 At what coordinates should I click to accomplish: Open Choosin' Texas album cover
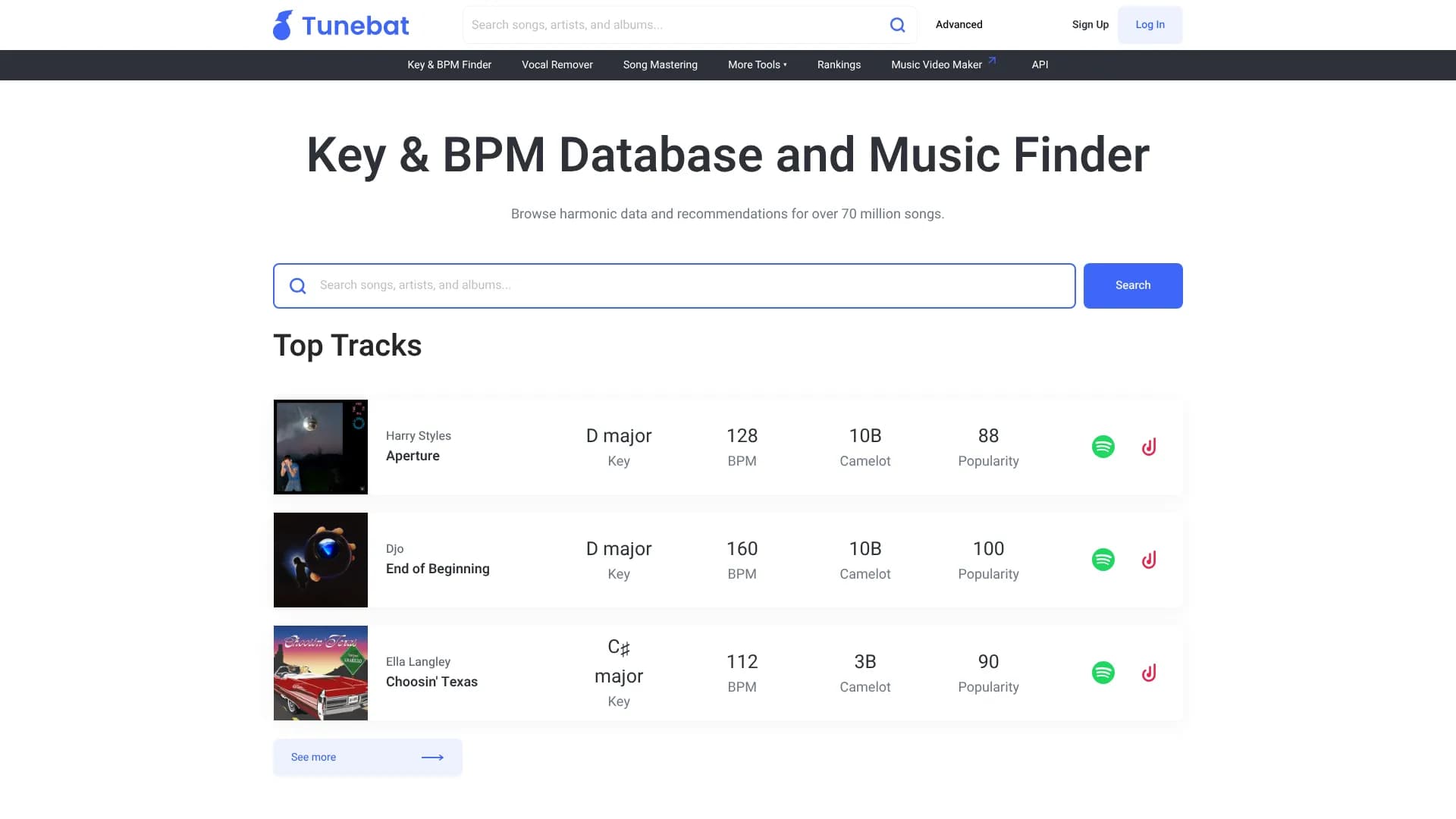[x=321, y=673]
